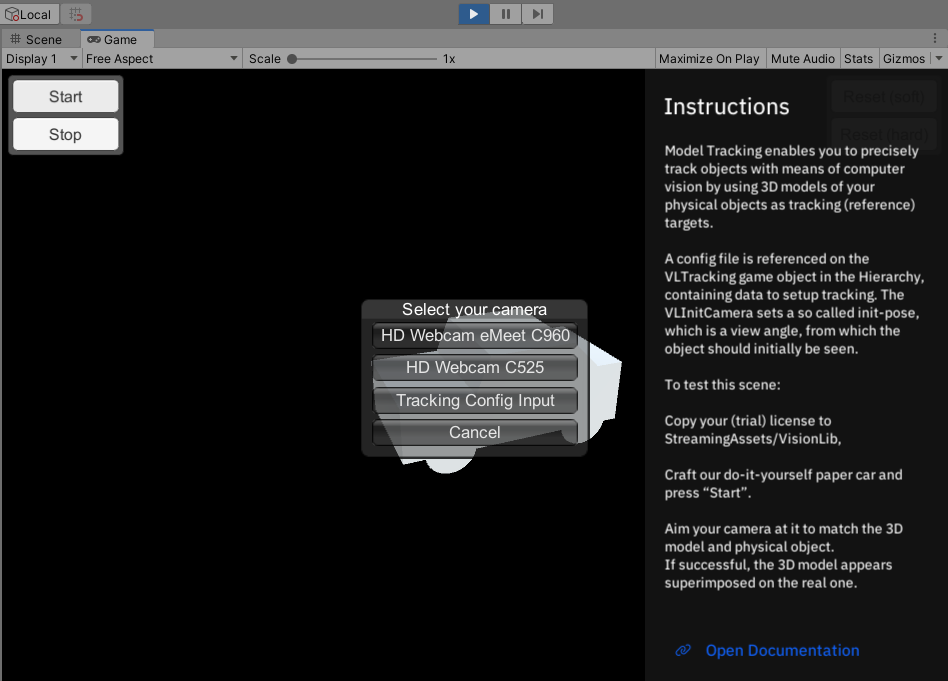
Task: Click the Play button in toolbar
Action: coord(474,14)
